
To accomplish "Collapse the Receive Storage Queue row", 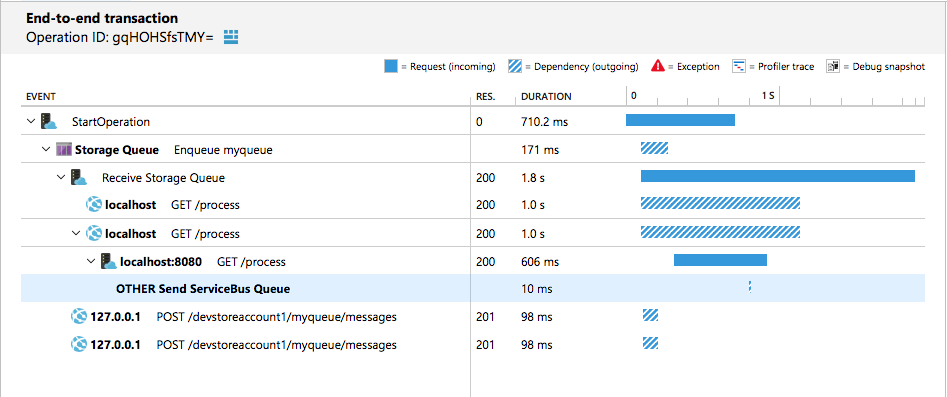I will [61, 178].
